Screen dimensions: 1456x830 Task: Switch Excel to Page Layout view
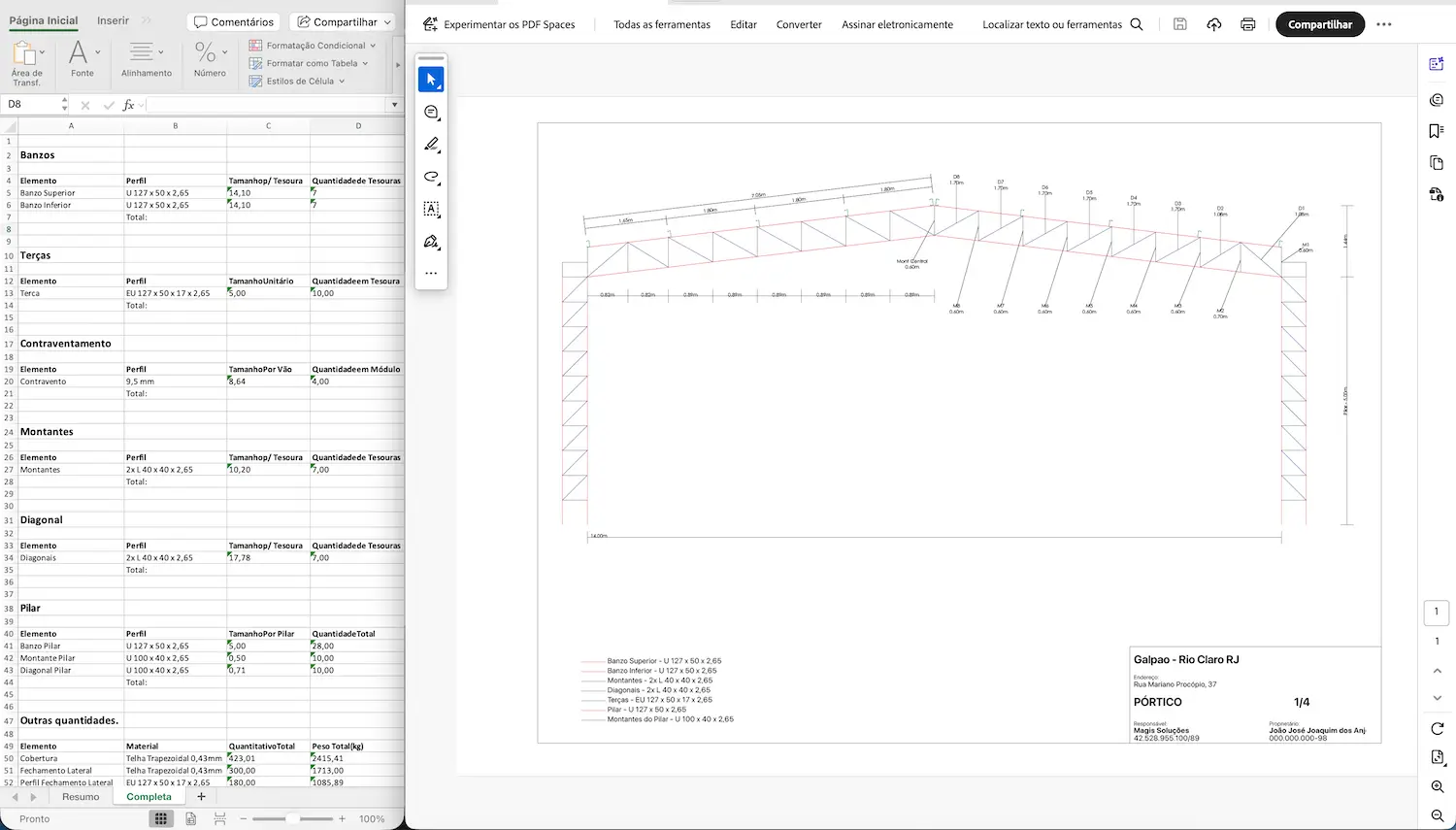click(x=190, y=818)
